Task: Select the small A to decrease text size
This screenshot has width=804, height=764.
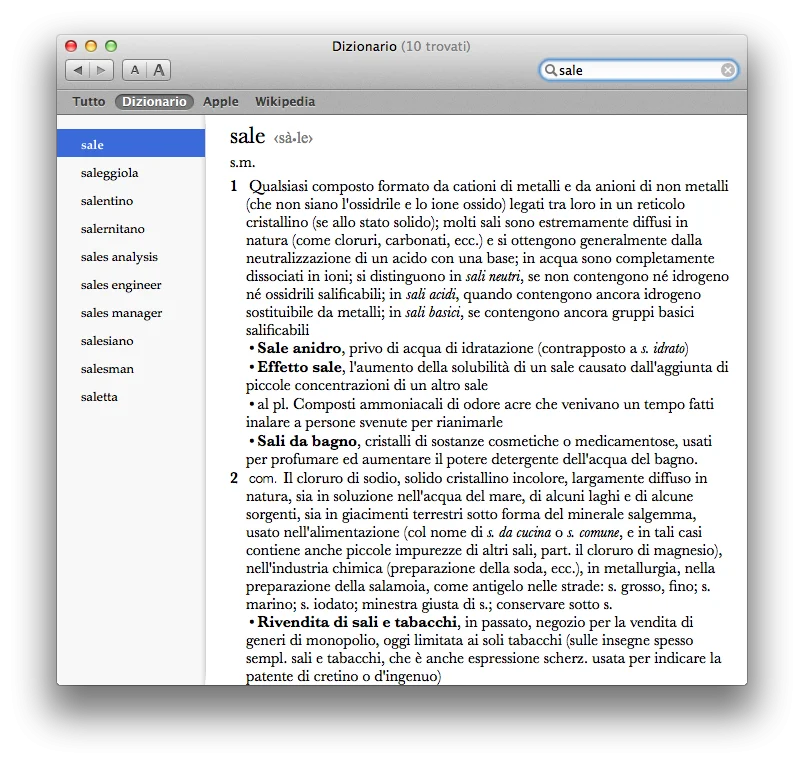Action: [134, 70]
